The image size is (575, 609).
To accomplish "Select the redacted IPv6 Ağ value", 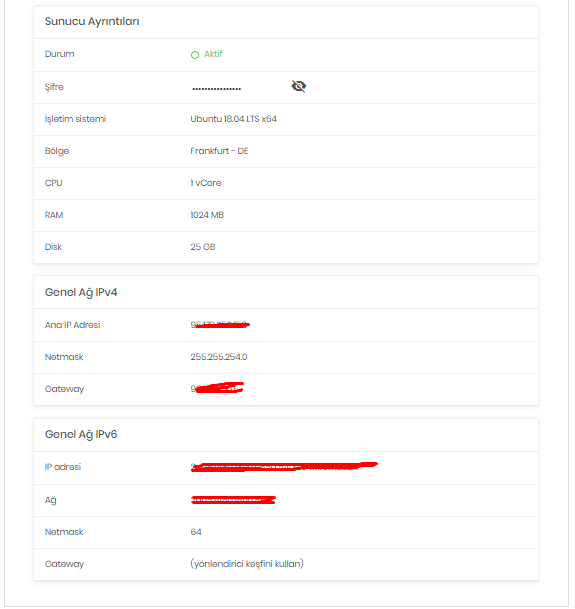I will click(233, 500).
